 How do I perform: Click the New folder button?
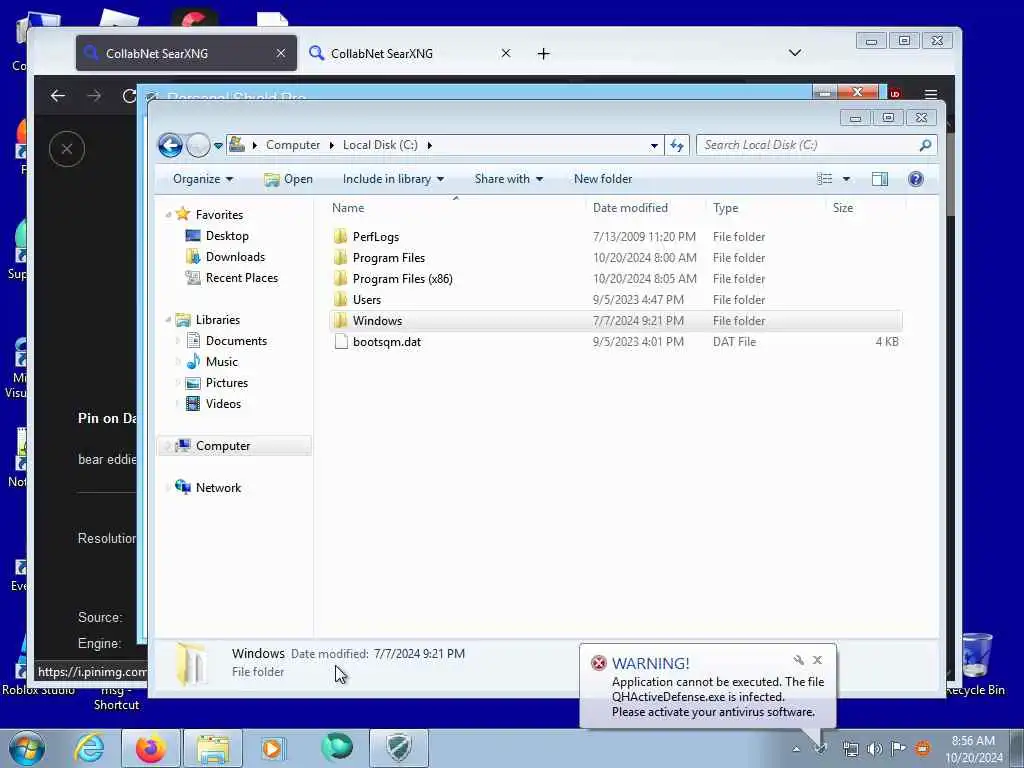point(603,179)
